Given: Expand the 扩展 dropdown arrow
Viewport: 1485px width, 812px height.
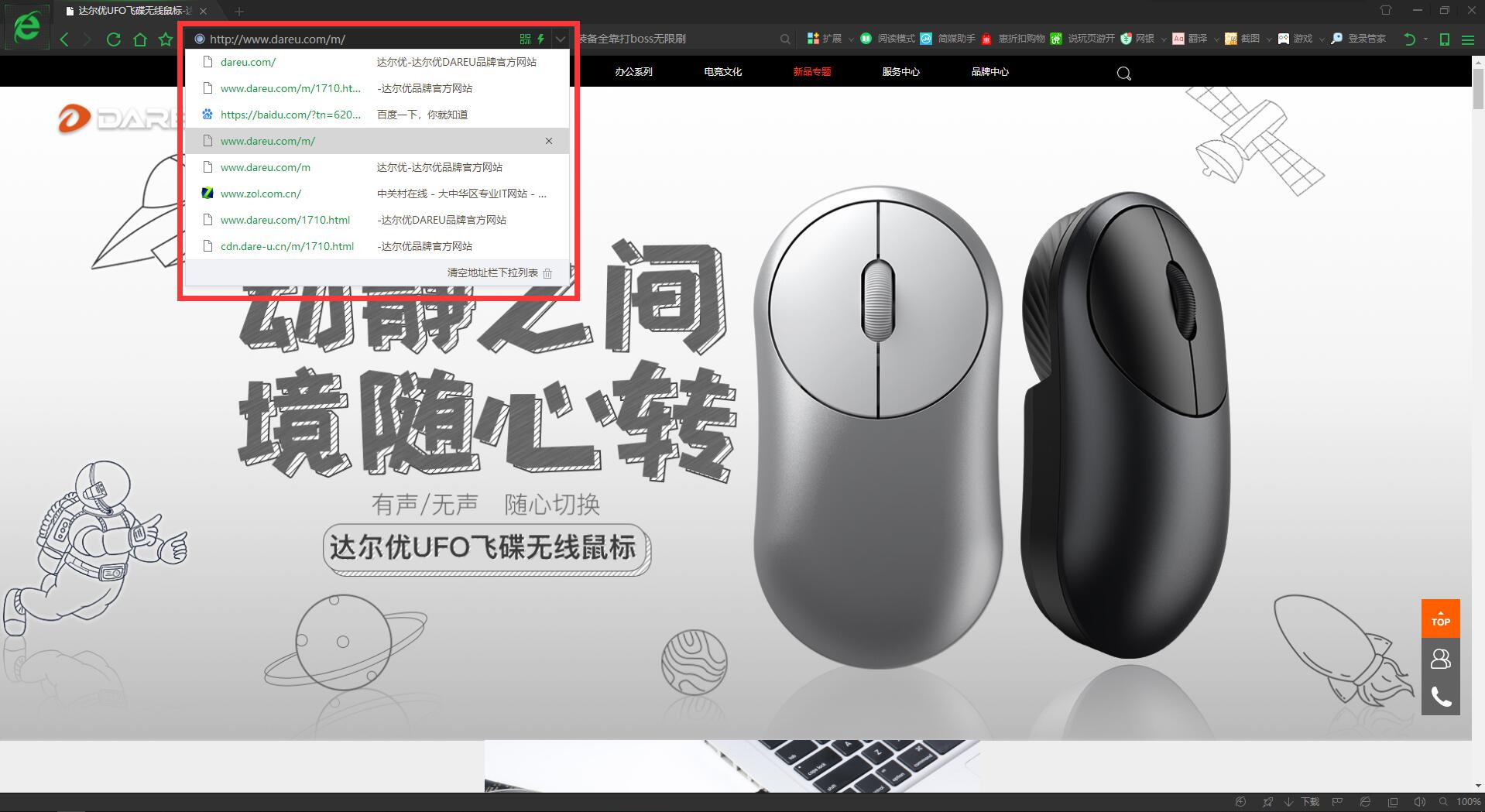Looking at the screenshot, I should tap(851, 39).
